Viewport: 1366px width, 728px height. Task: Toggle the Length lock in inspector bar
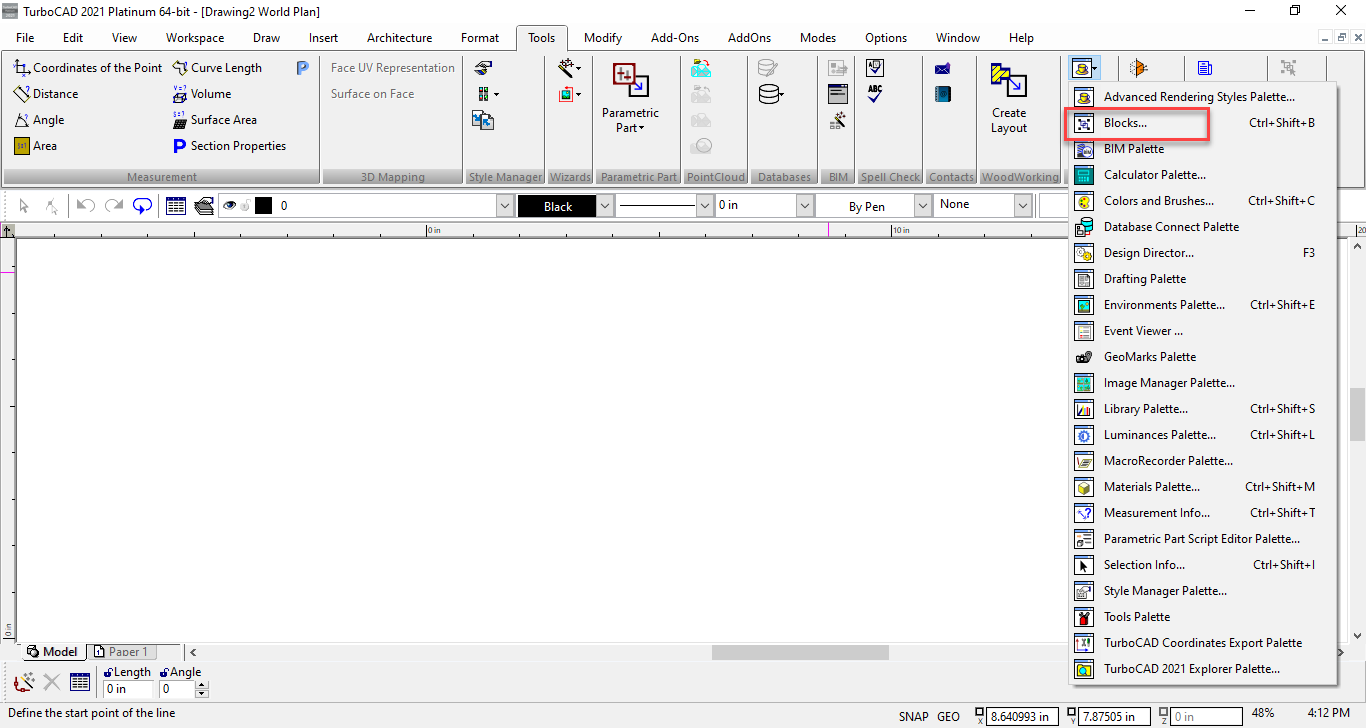click(x=108, y=673)
